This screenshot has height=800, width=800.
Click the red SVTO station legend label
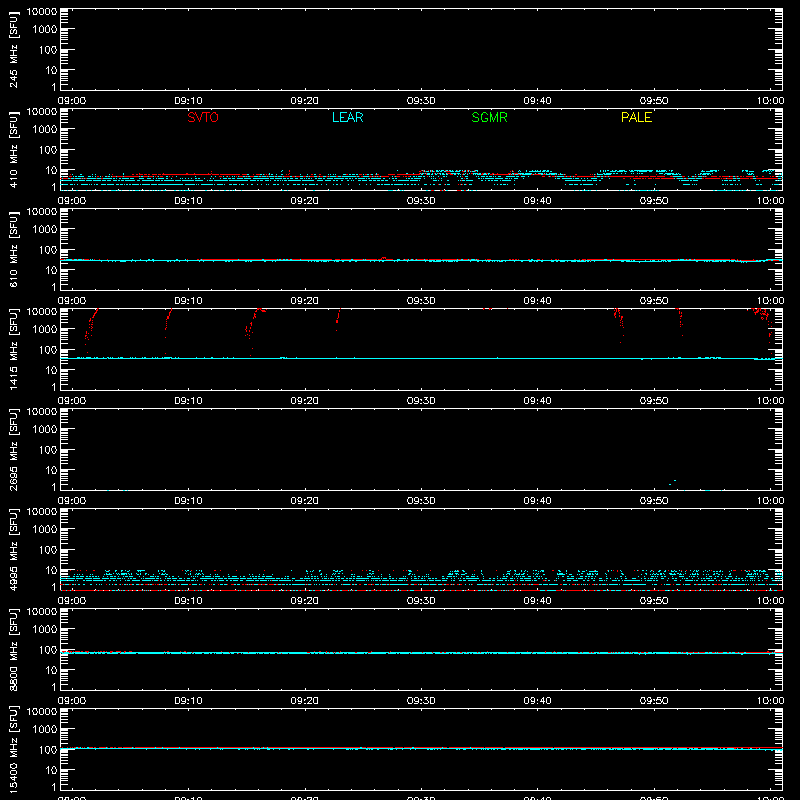pos(203,117)
